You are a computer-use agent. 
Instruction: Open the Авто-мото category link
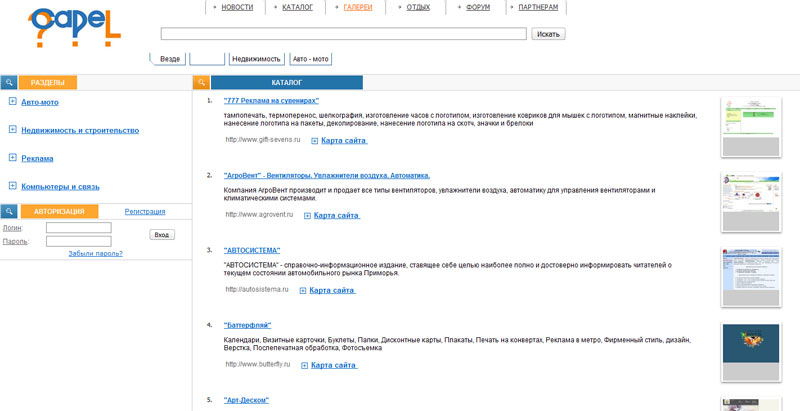40,102
